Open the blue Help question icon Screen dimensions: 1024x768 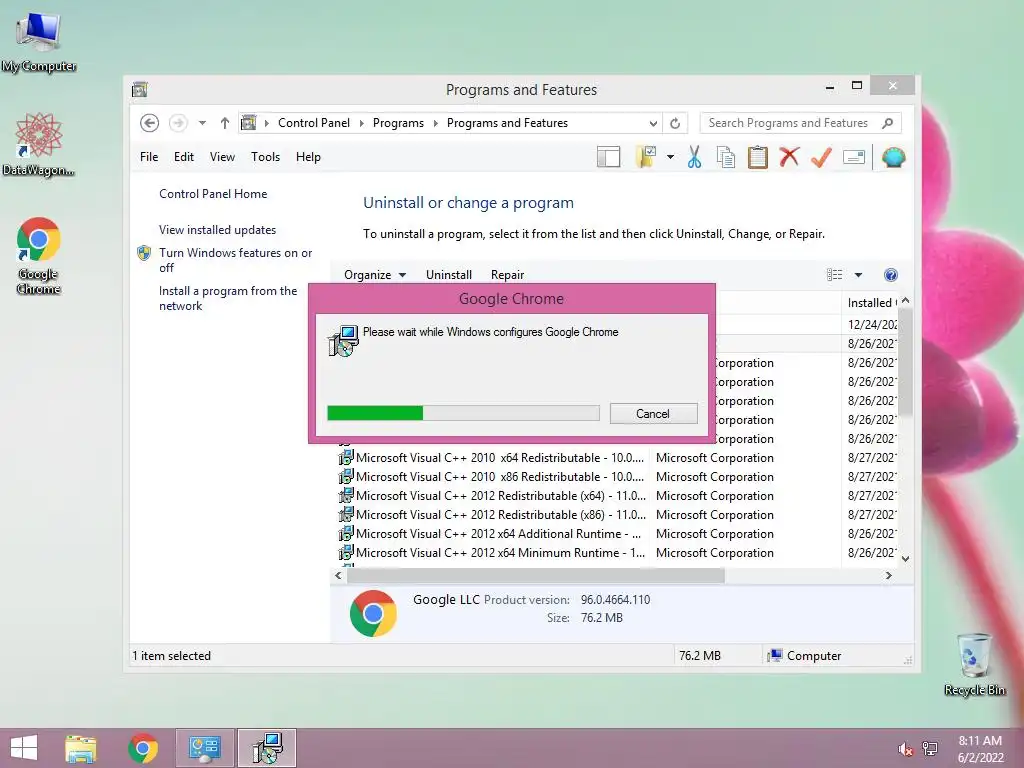point(891,275)
